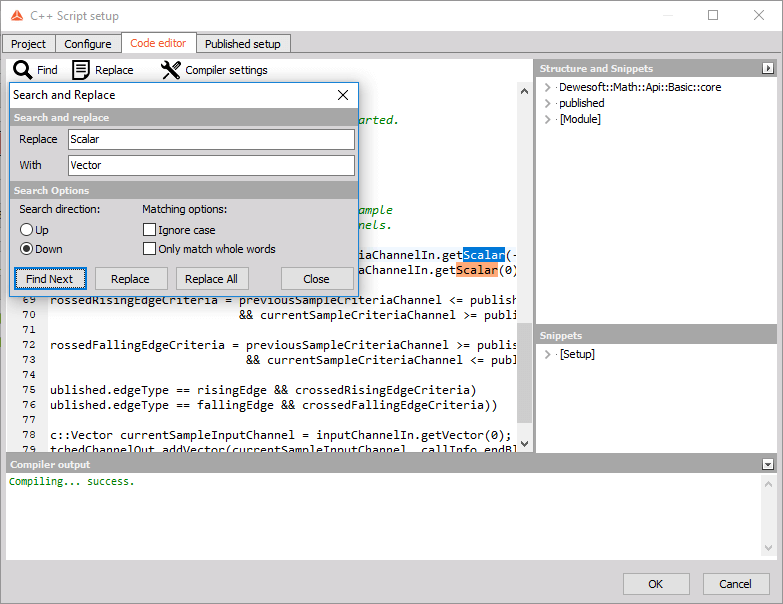The width and height of the screenshot is (783, 604).
Task: Select the [Module] tree item label
Action: 580,119
